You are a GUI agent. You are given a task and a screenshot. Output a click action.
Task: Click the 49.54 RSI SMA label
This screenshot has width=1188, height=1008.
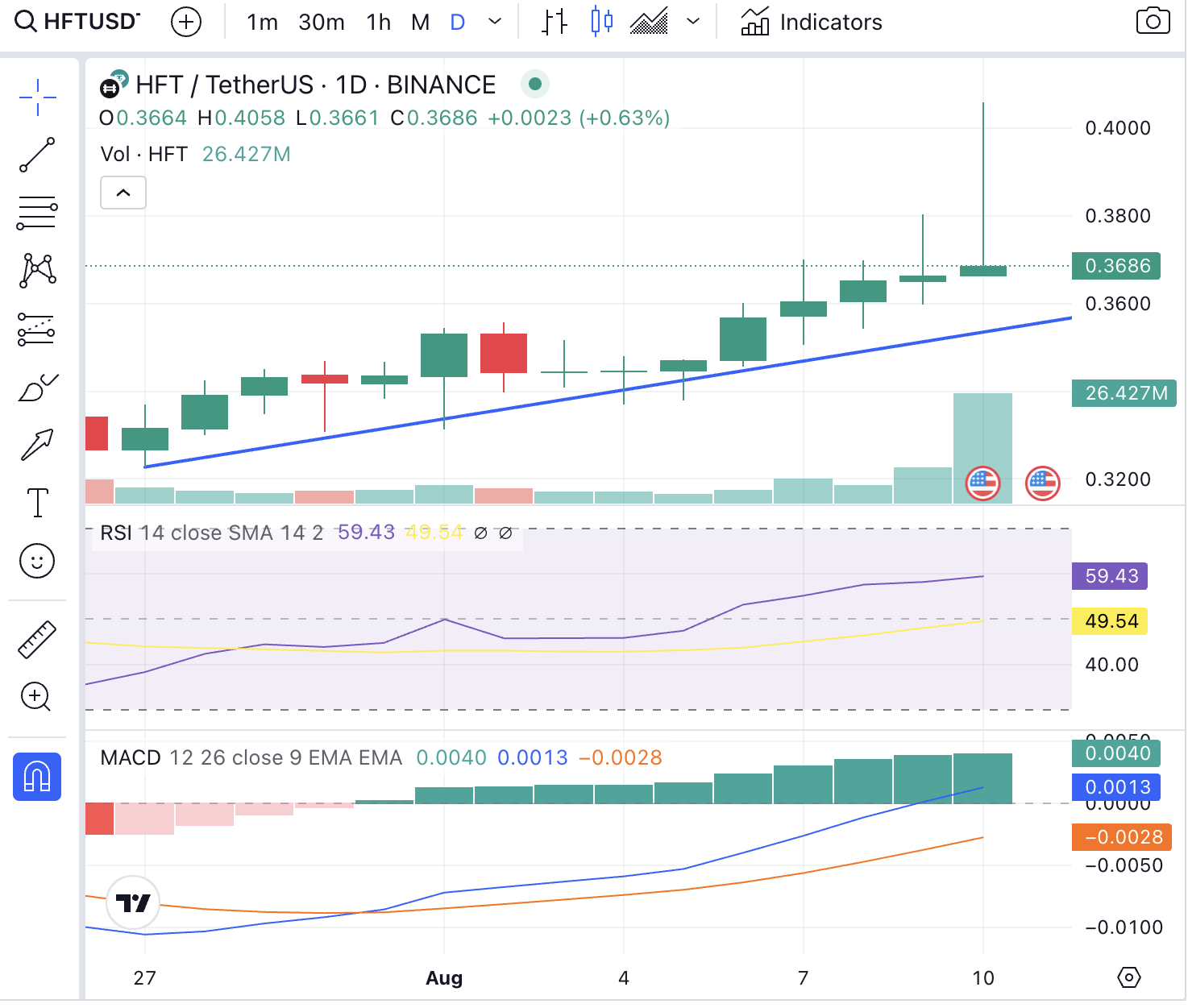click(x=1110, y=621)
